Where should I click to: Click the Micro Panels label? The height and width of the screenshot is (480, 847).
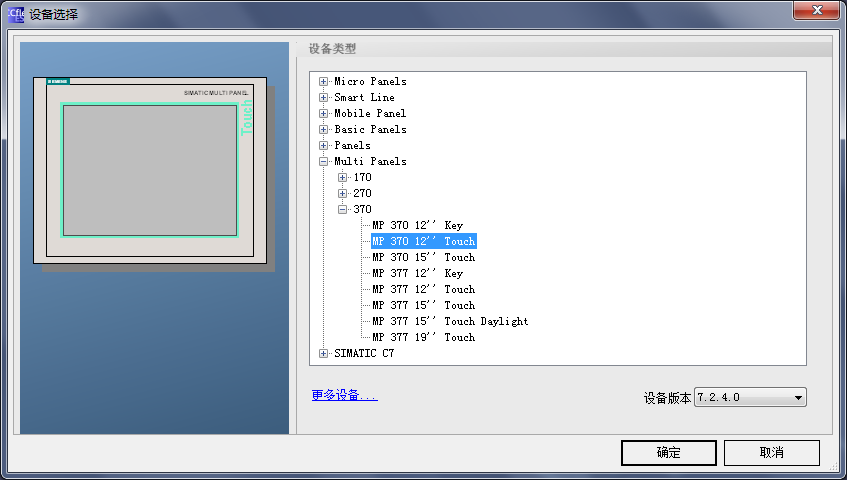pos(370,82)
